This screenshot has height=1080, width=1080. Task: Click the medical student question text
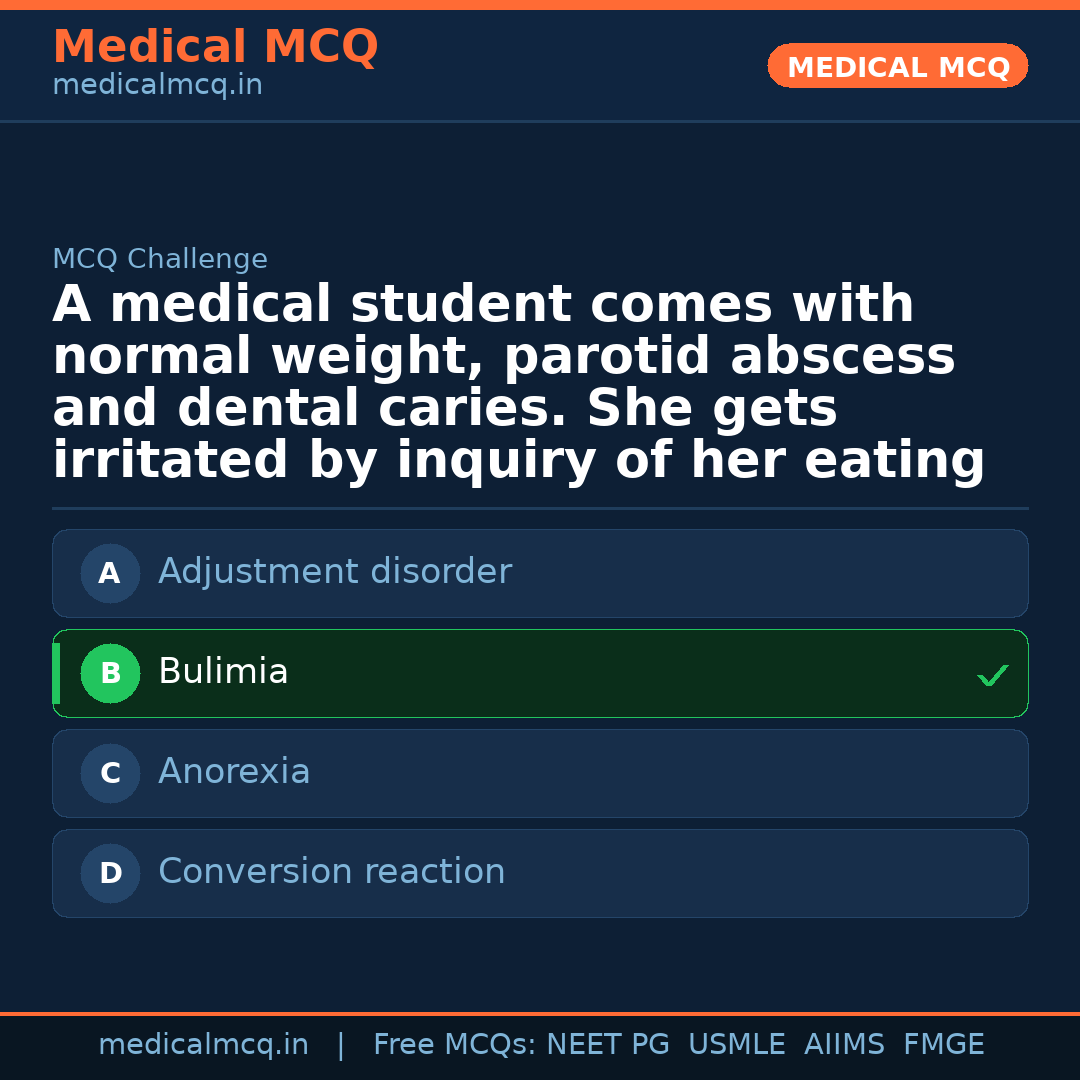[x=519, y=383]
